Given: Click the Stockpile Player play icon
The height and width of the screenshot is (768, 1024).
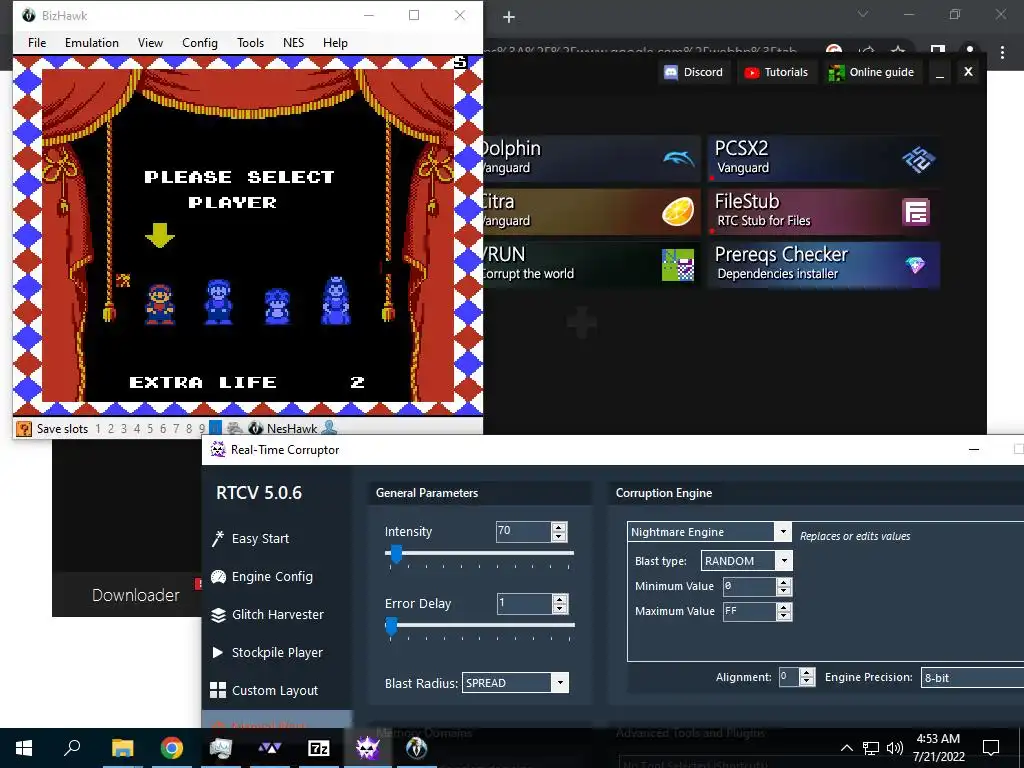Looking at the screenshot, I should 217,652.
